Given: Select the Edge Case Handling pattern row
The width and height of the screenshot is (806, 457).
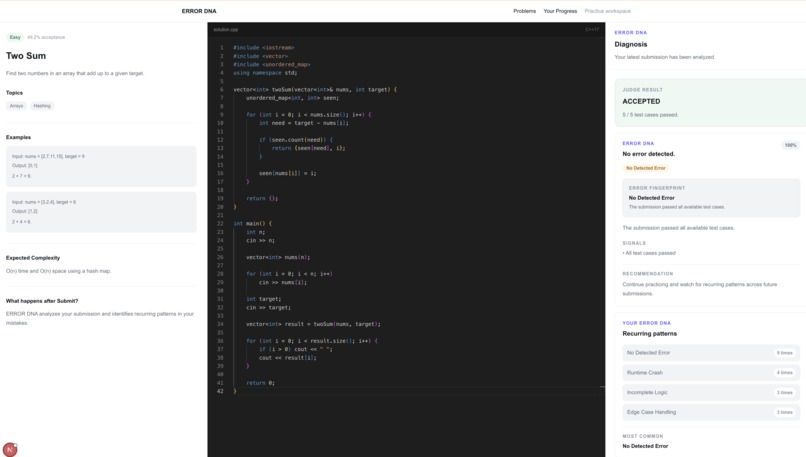Looking at the screenshot, I should tap(711, 412).
